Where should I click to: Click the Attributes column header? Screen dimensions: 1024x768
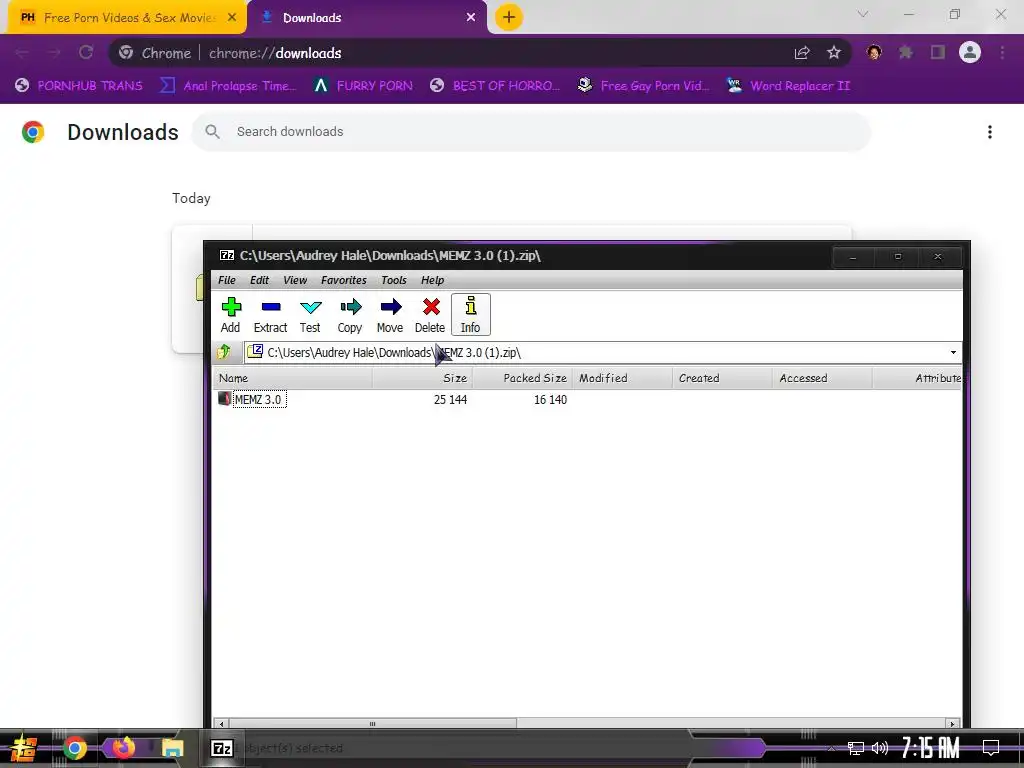click(917, 378)
